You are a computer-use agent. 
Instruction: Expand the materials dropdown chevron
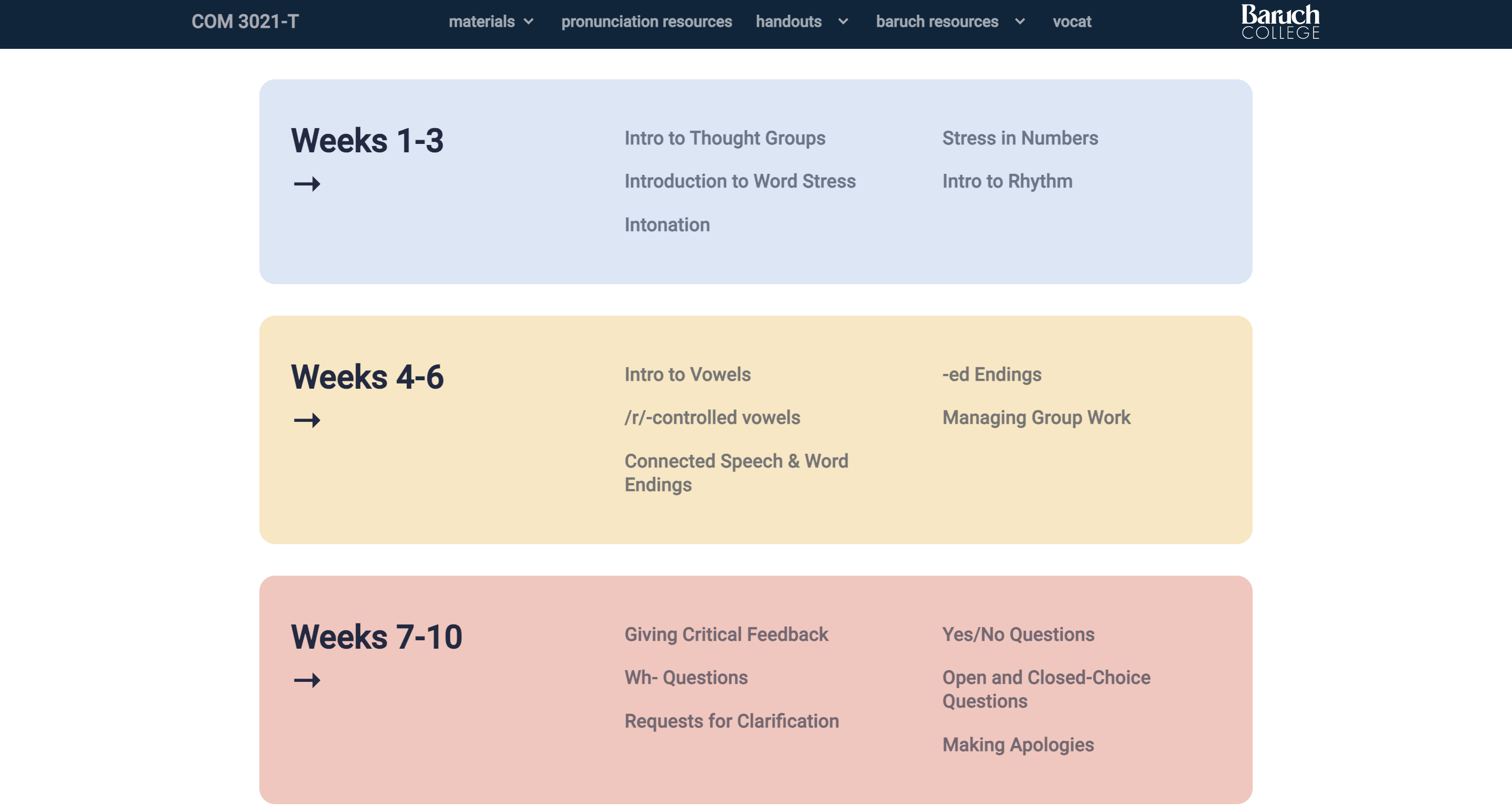coord(529,22)
